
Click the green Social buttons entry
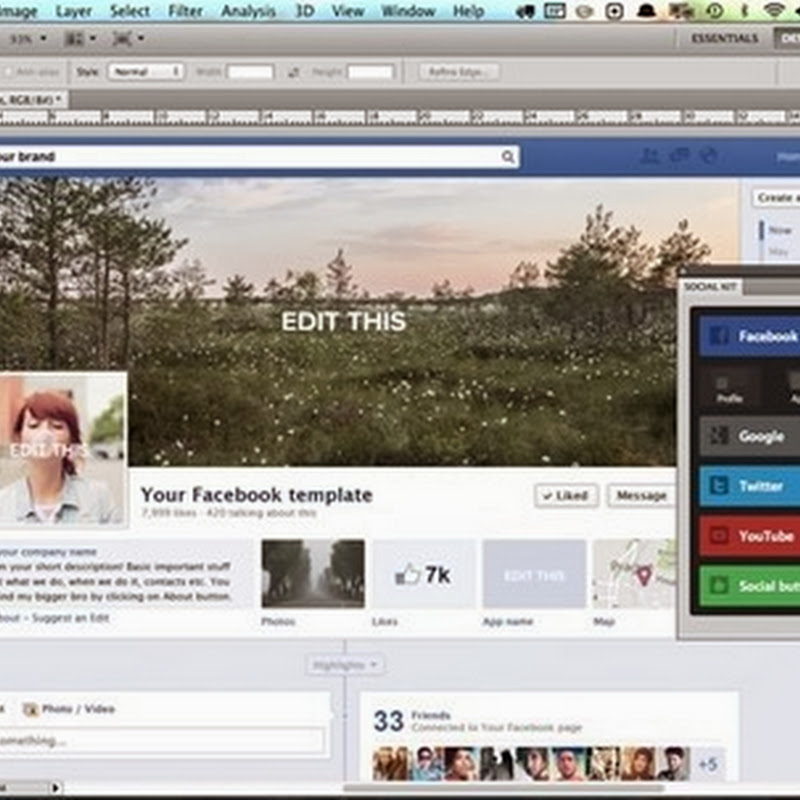(x=749, y=586)
